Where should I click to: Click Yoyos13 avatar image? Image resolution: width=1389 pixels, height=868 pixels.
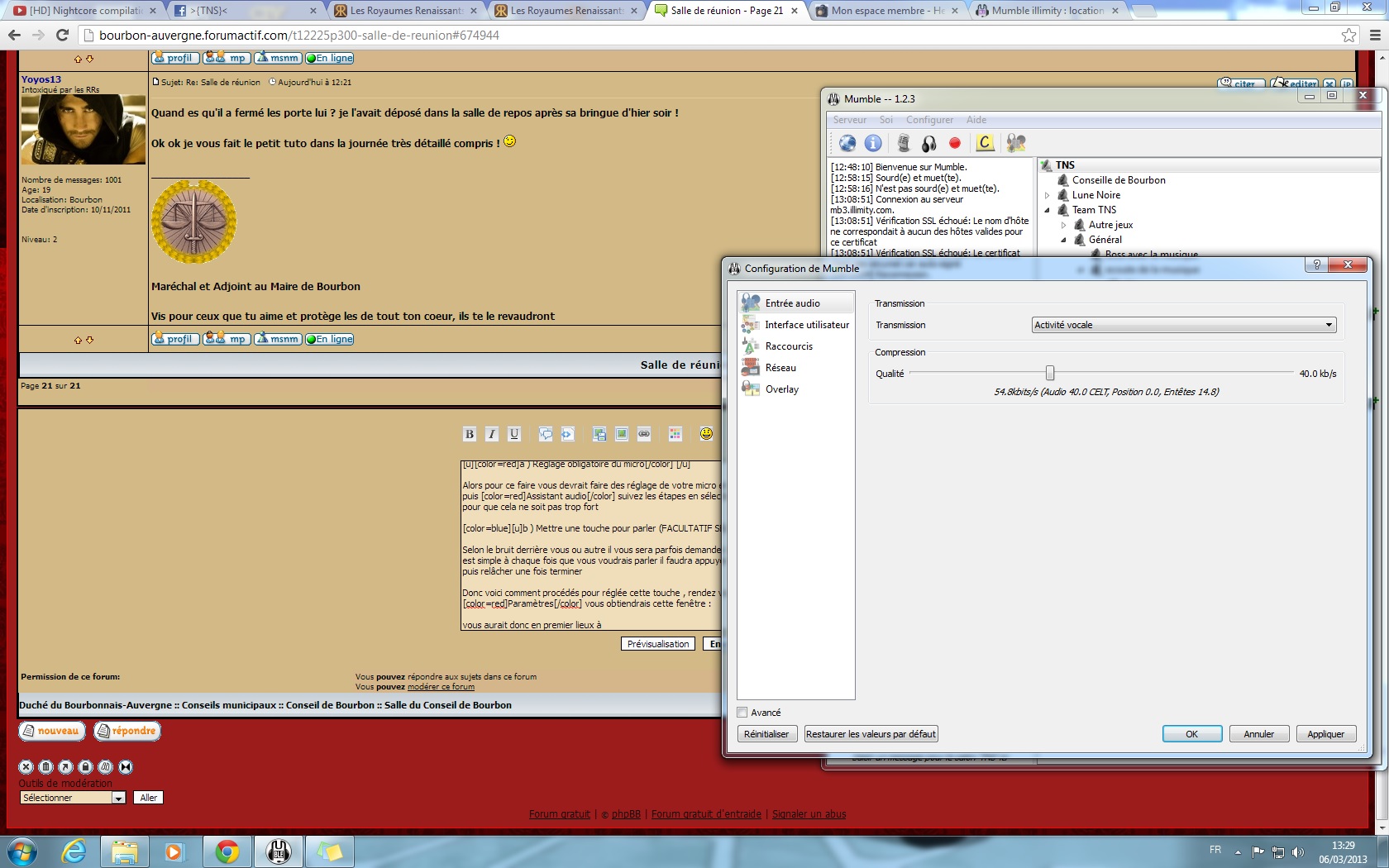(x=84, y=130)
